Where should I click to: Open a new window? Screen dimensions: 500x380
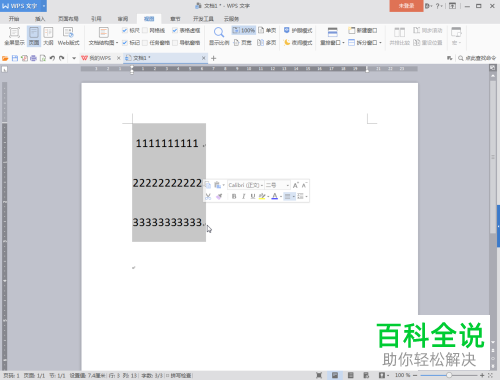point(363,30)
